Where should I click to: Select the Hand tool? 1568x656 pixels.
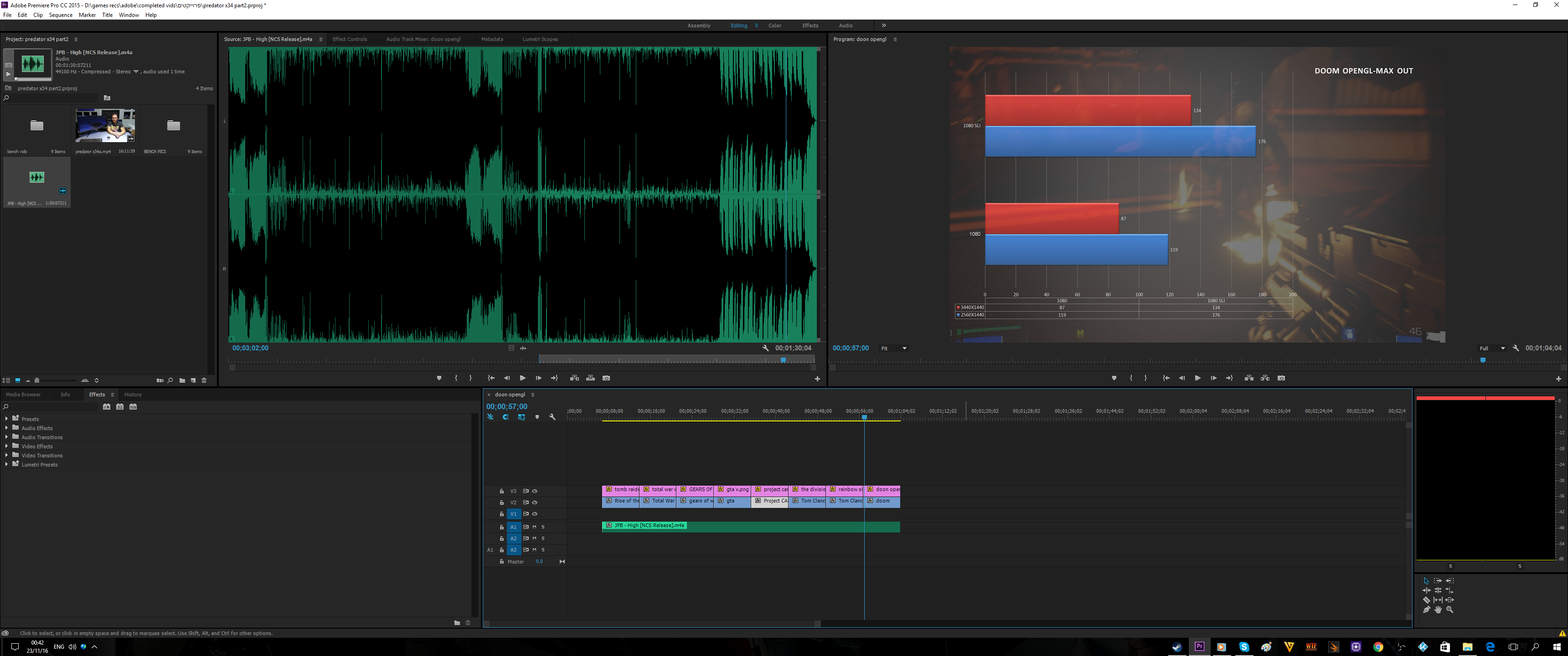[x=1438, y=610]
